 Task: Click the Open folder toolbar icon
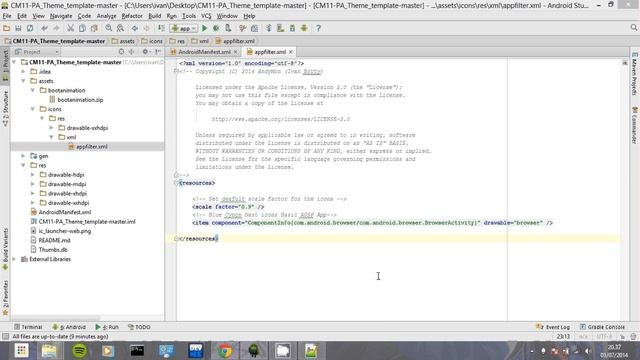coord(7,28)
